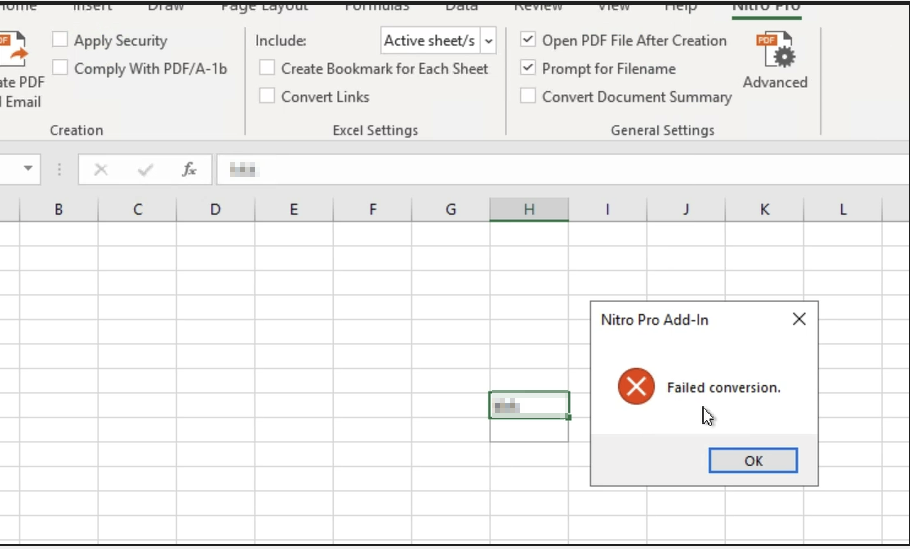Tick the Convert Links checkbox
This screenshot has height=549, width=910.
pyautogui.click(x=267, y=95)
